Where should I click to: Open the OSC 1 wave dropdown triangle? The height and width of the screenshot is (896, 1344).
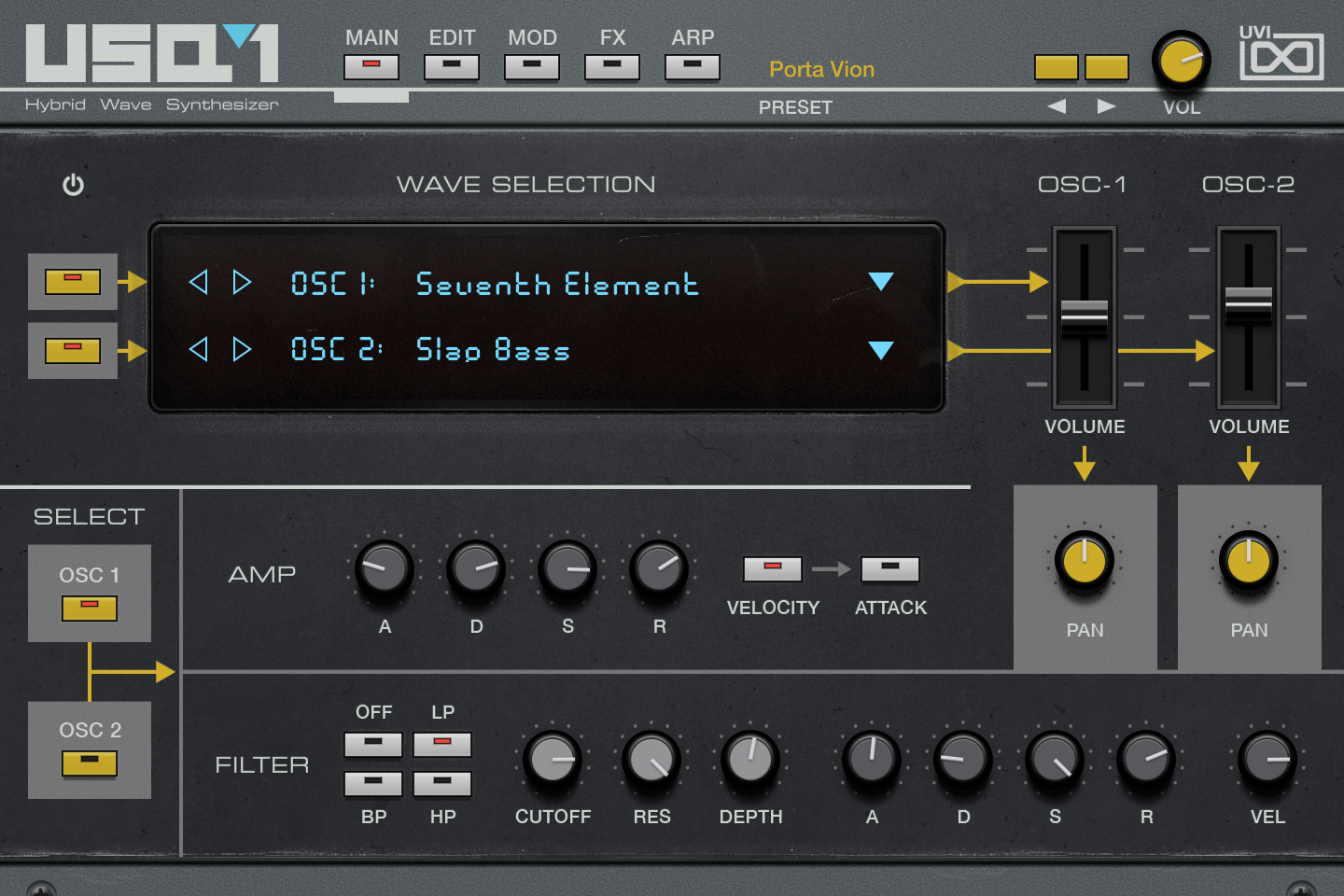pyautogui.click(x=881, y=281)
